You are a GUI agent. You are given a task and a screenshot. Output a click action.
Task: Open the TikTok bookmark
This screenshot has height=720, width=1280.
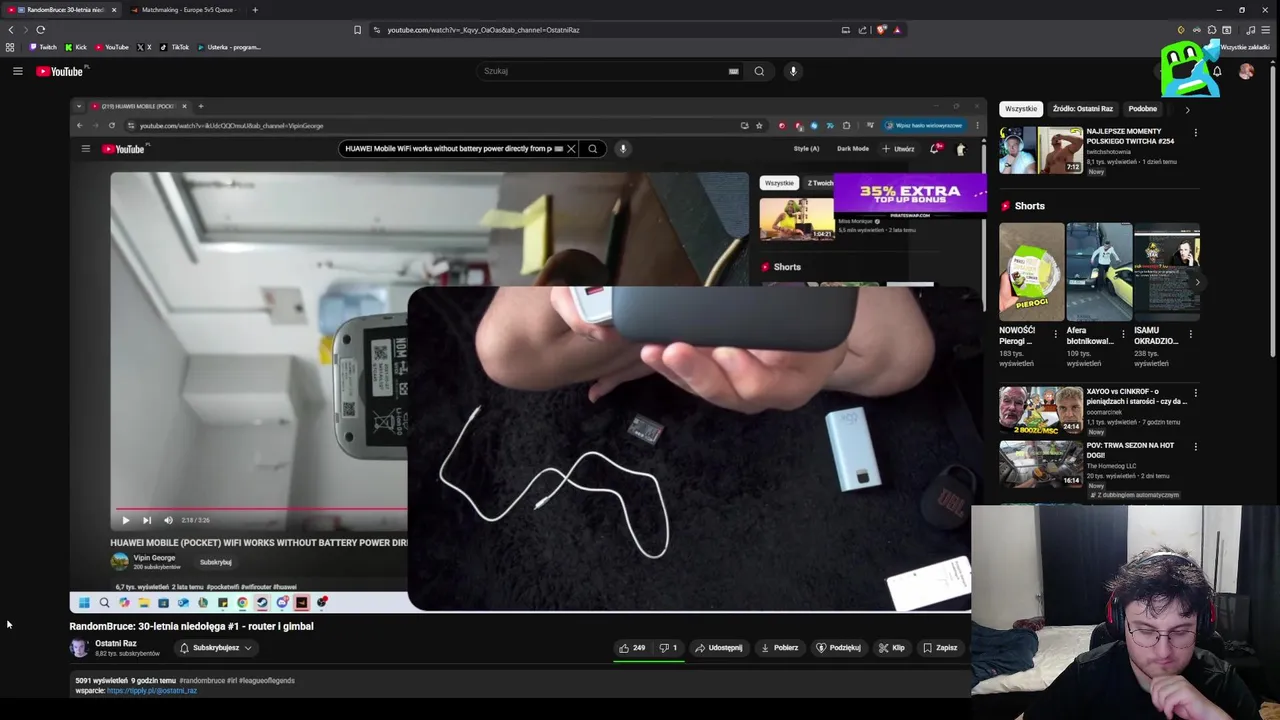coord(174,47)
